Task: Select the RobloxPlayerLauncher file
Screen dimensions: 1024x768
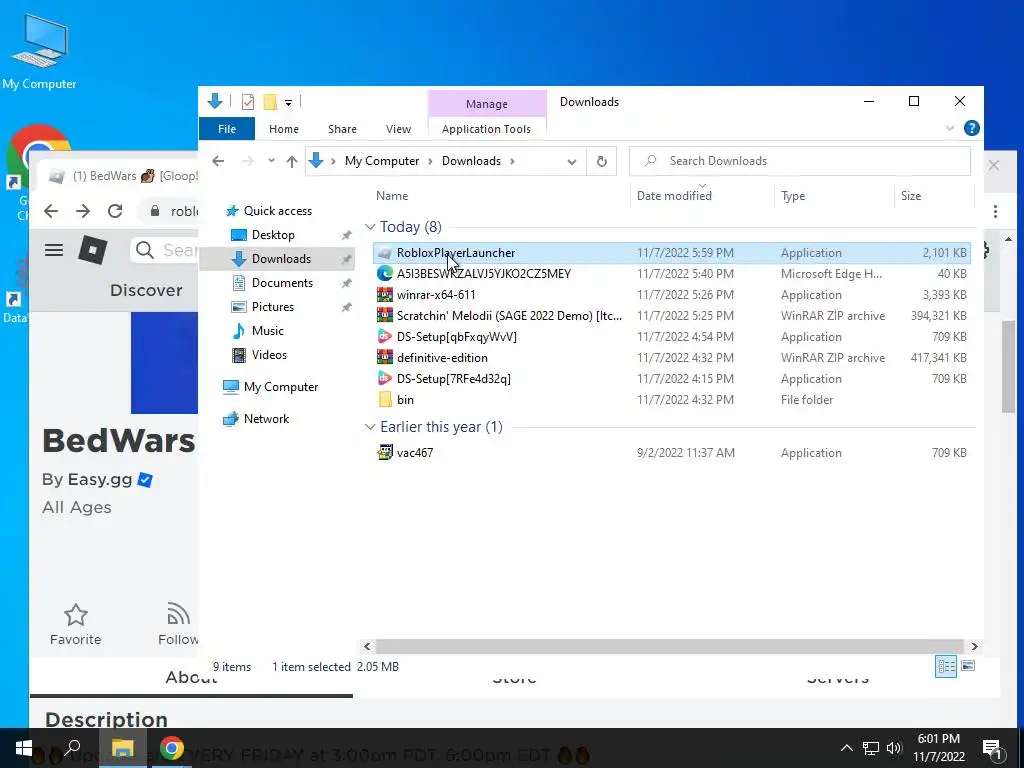Action: [672, 253]
